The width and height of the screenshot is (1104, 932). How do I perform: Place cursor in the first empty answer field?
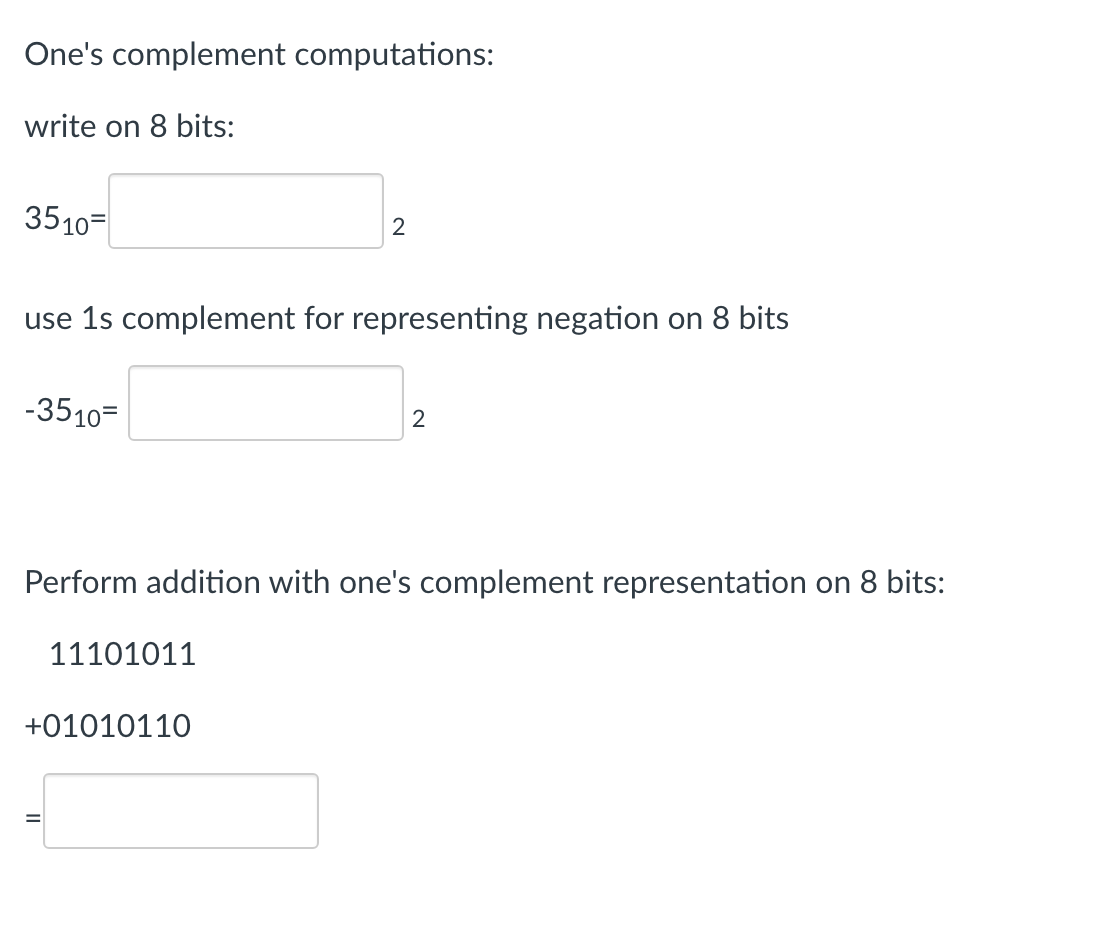coord(245,212)
